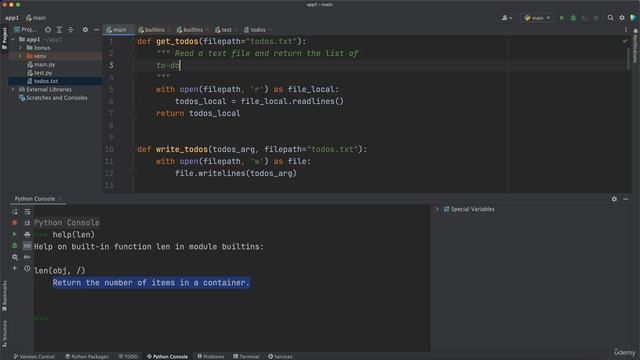Open Services tool window
The height and width of the screenshot is (360, 640).
pos(280,356)
